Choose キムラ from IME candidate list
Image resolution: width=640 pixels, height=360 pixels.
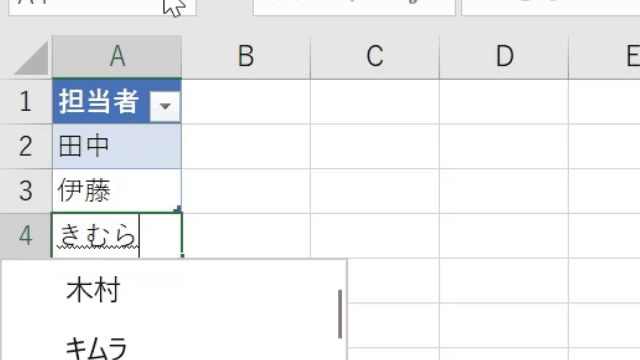pyautogui.click(x=97, y=348)
